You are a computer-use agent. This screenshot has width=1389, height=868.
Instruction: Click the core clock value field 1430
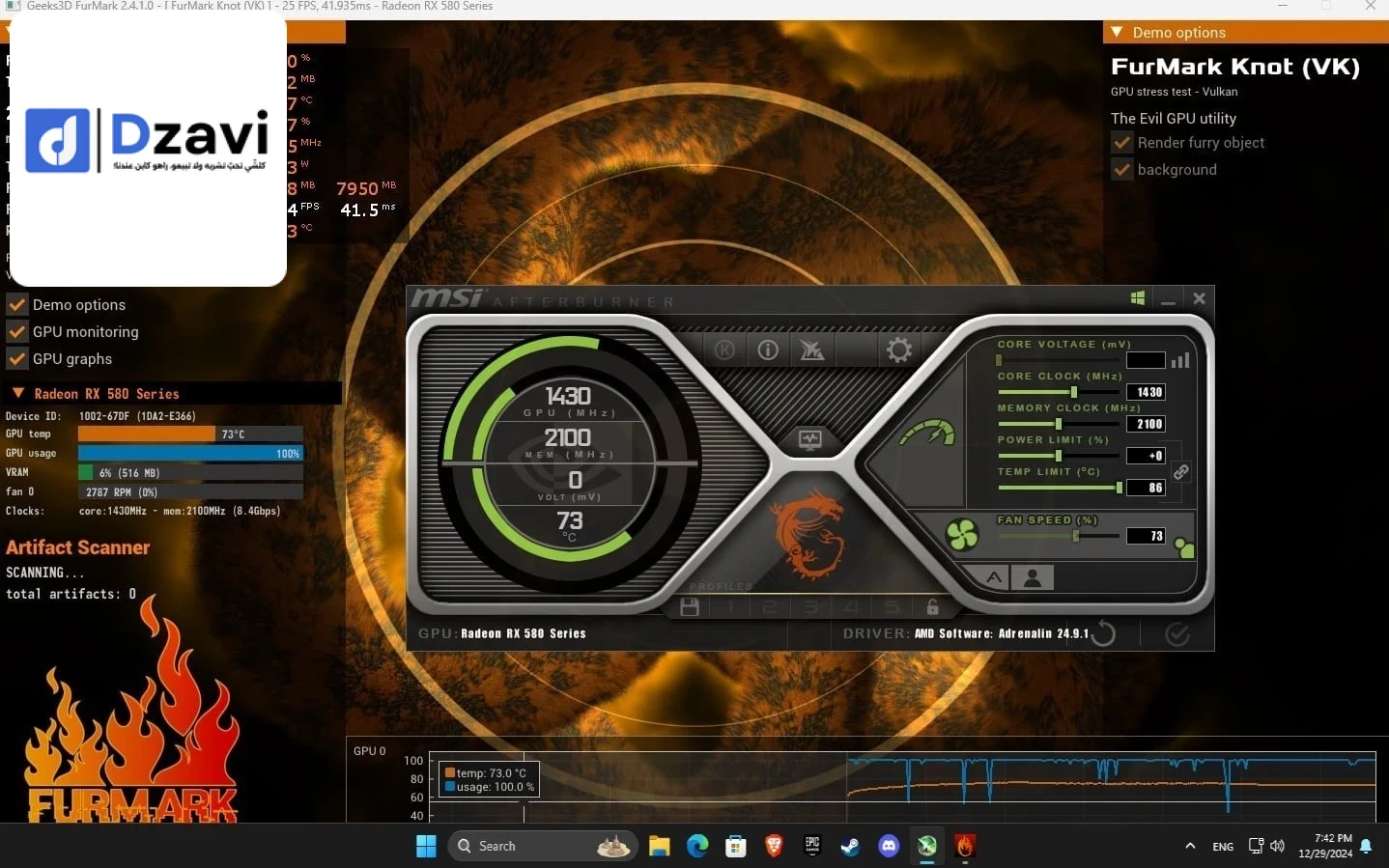[1146, 392]
